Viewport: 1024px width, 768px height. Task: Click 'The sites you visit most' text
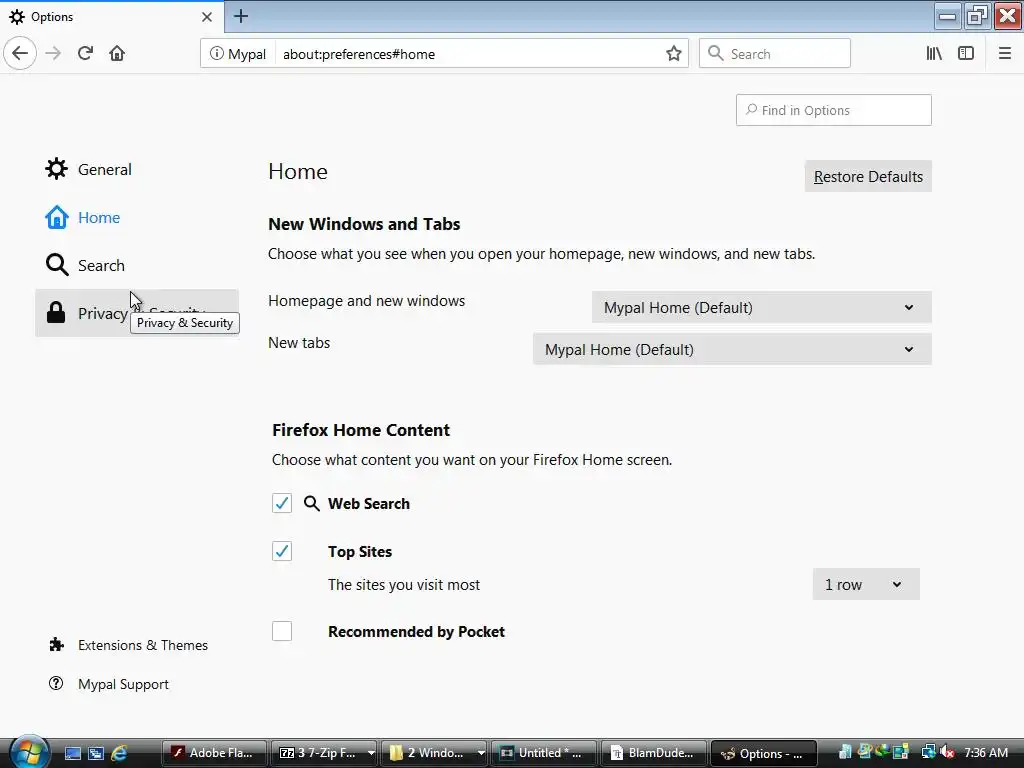coord(404,584)
